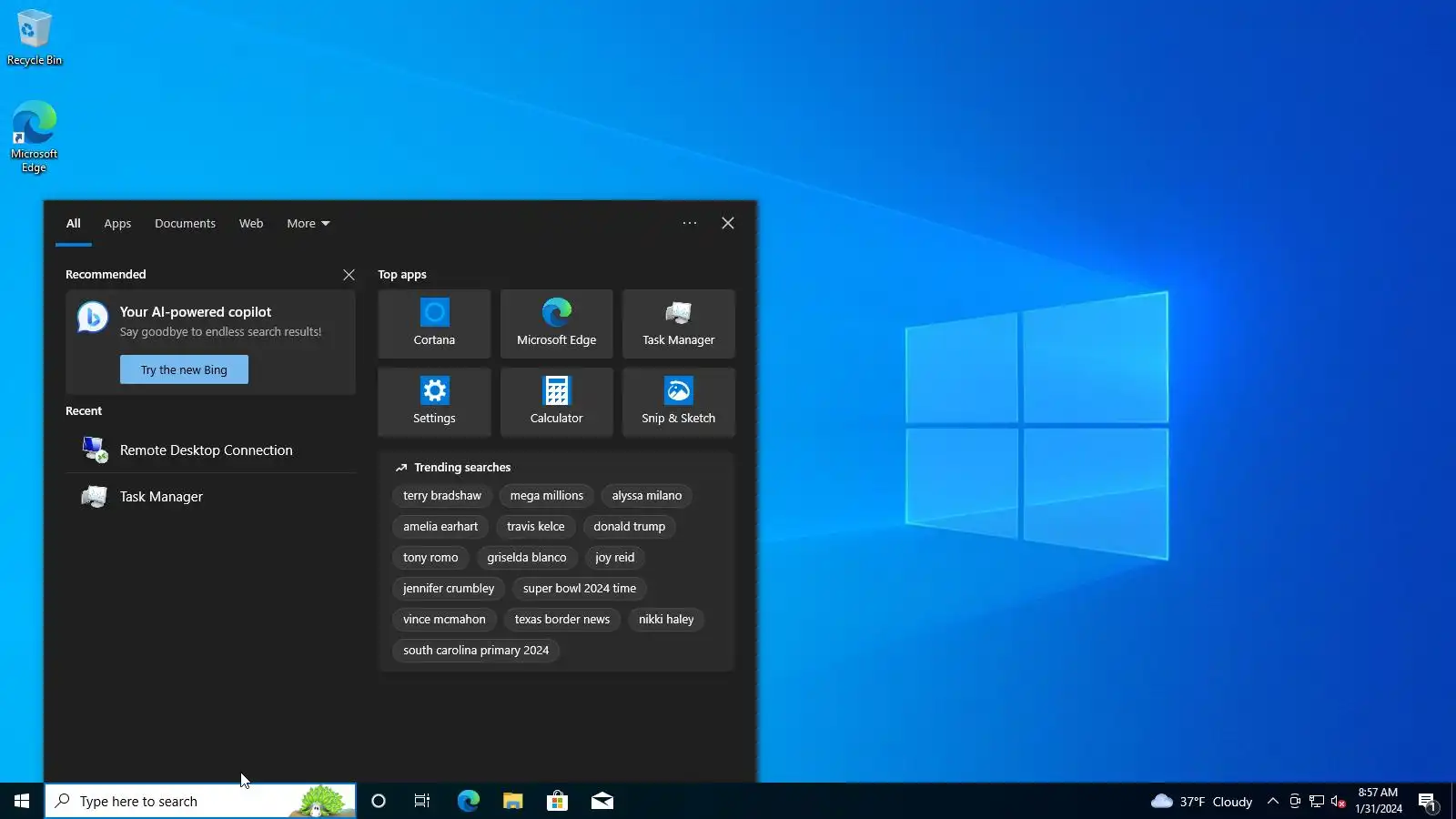
Task: Open the weather widget showing 37°F Cloudy
Action: (1202, 801)
